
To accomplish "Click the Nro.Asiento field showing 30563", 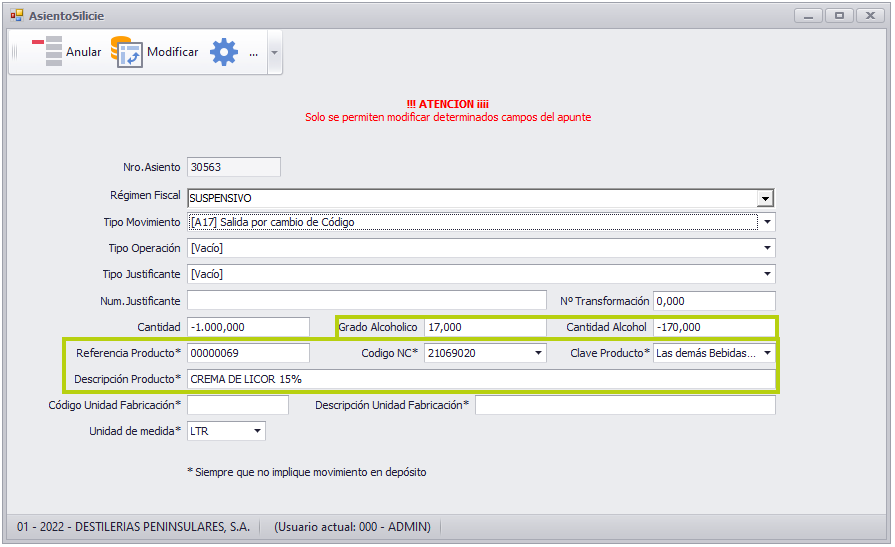I will (234, 167).
